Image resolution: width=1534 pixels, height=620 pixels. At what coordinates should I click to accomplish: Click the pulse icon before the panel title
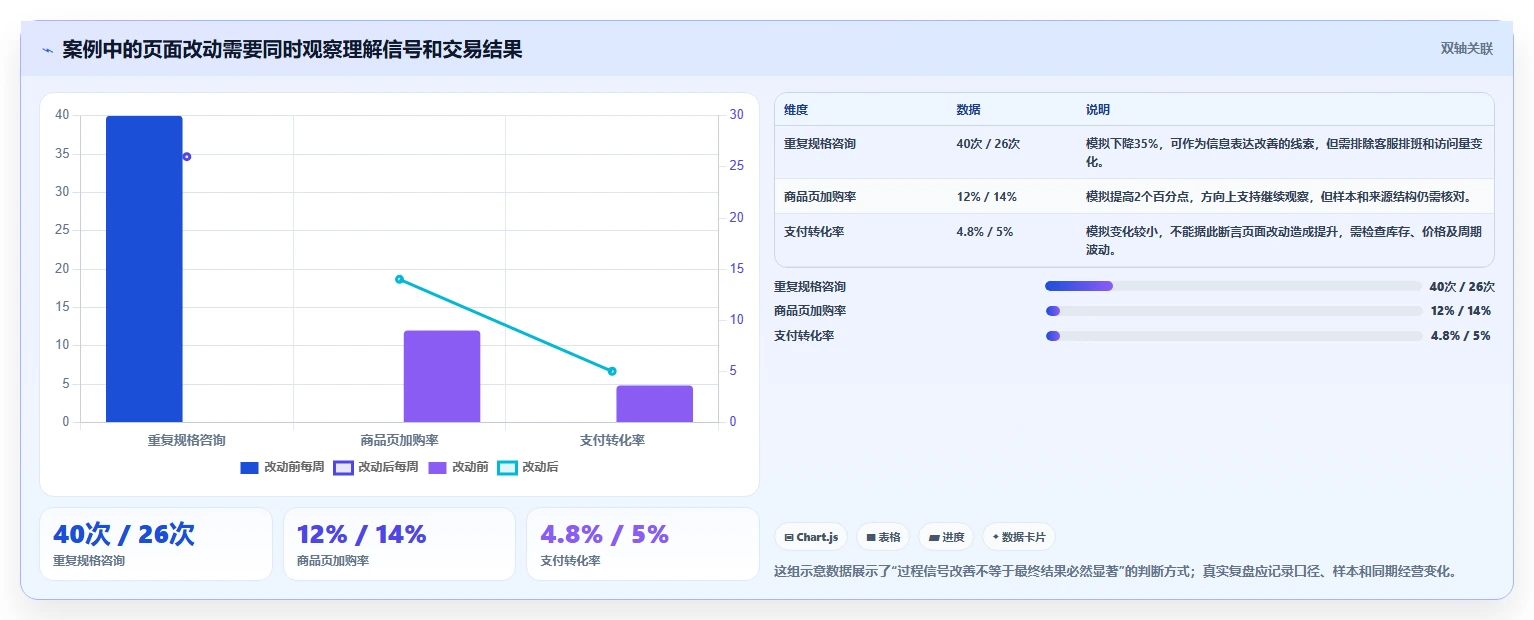tap(47, 50)
